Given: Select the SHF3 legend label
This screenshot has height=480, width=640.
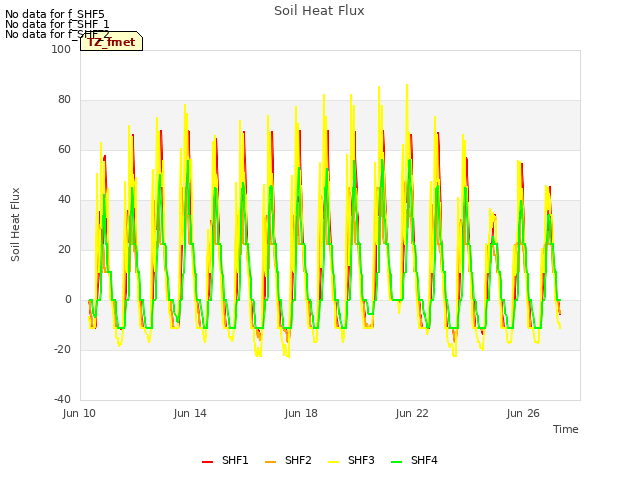Looking at the screenshot, I should [361, 460].
